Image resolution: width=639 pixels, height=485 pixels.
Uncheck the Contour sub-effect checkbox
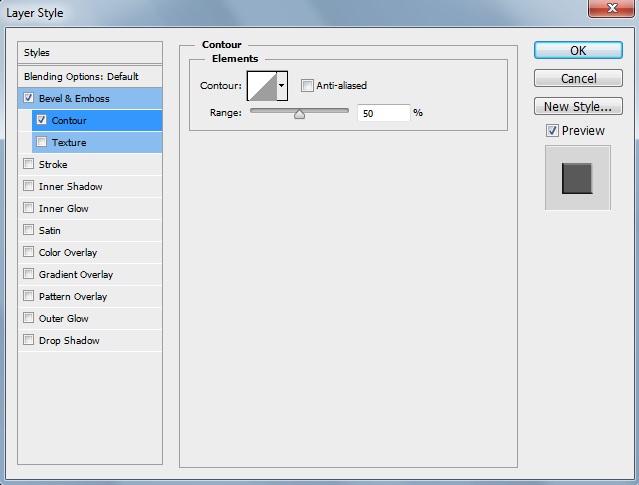[x=42, y=120]
